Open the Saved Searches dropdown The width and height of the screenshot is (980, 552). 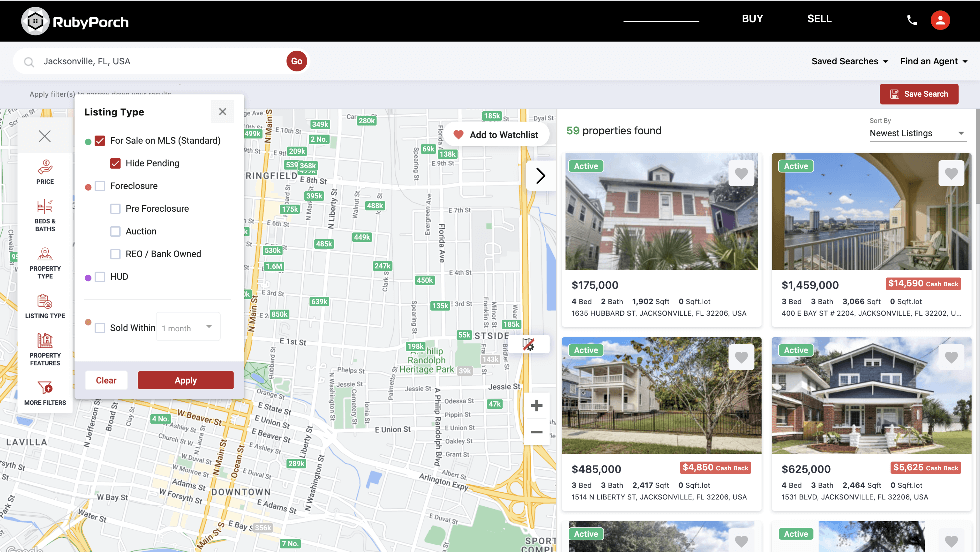[x=849, y=61]
